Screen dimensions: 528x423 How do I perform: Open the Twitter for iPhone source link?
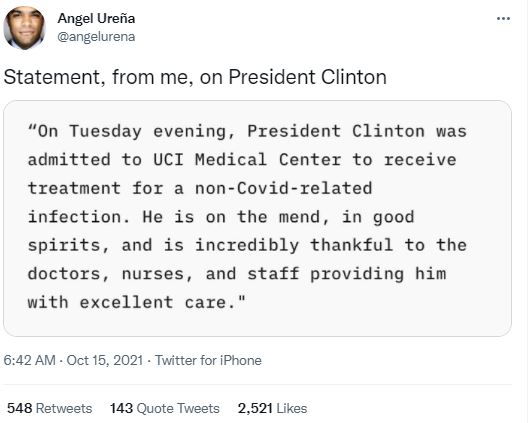point(208,360)
